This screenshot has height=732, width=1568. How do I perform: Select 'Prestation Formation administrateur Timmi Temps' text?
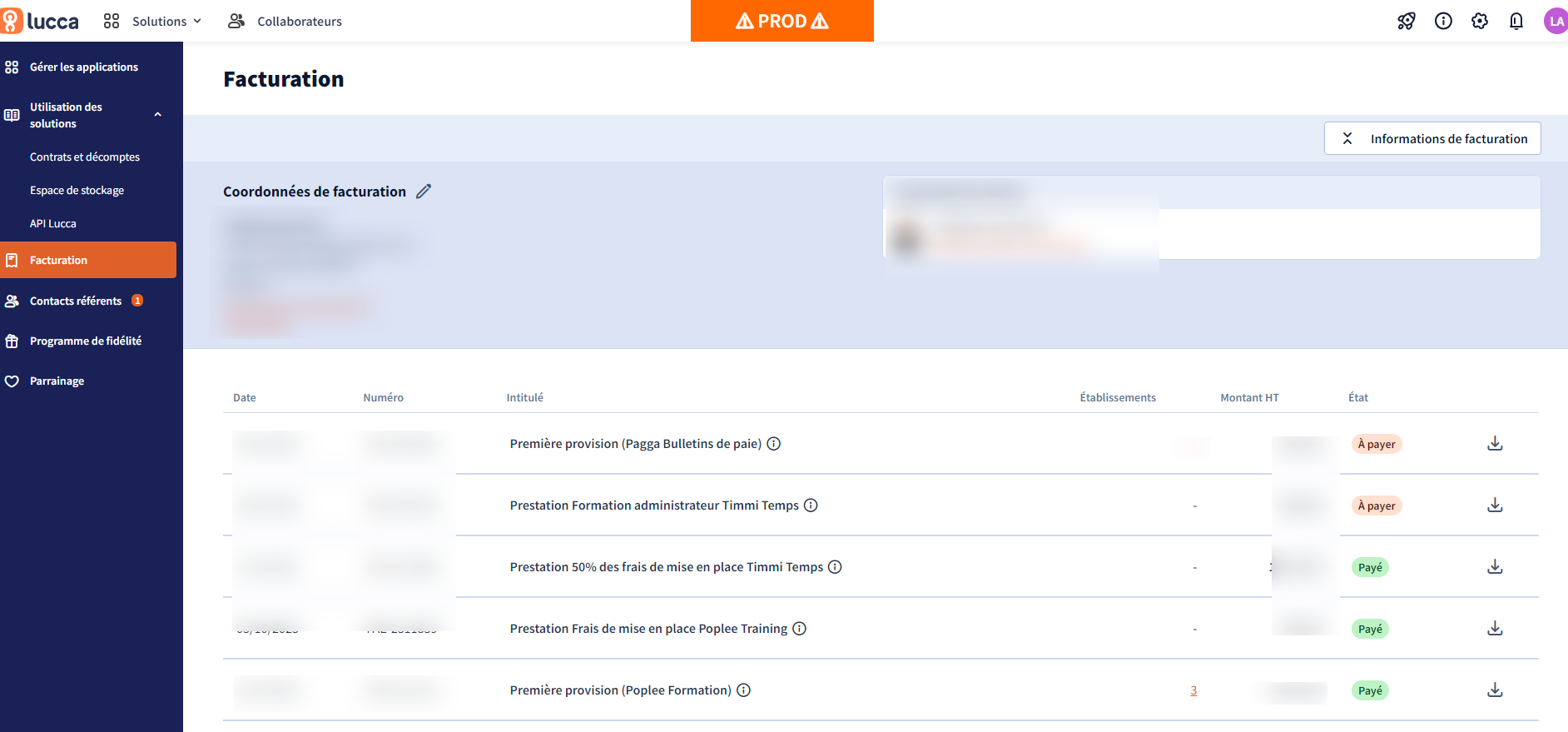click(654, 505)
